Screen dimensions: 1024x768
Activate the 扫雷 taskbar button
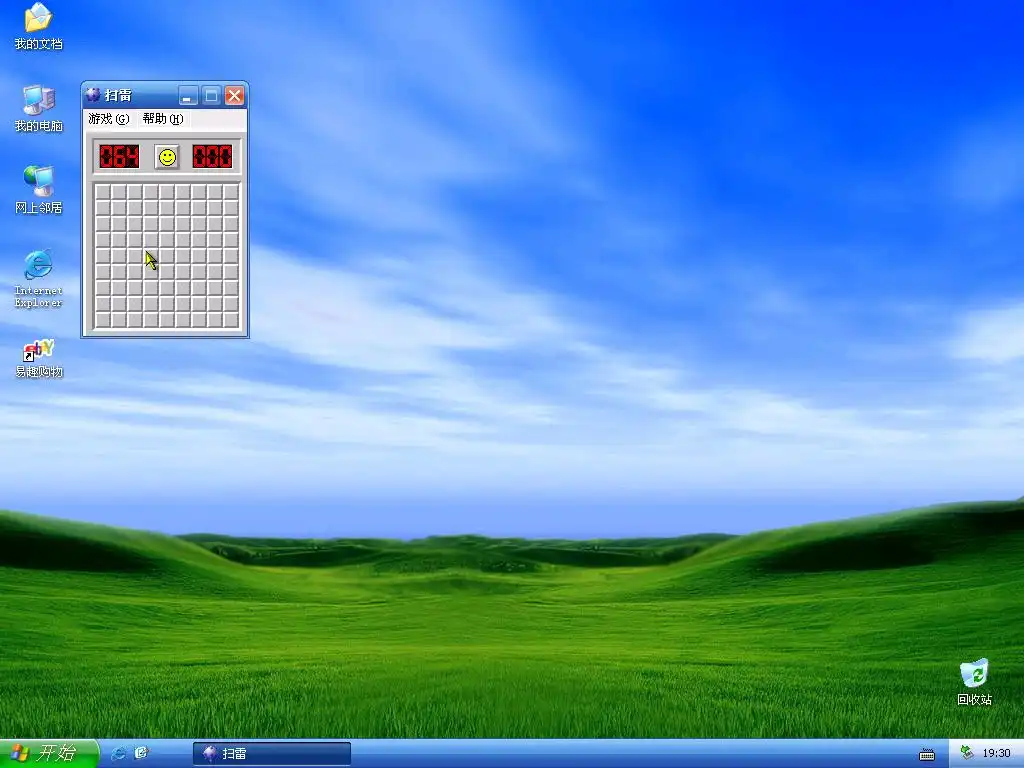(x=272, y=754)
